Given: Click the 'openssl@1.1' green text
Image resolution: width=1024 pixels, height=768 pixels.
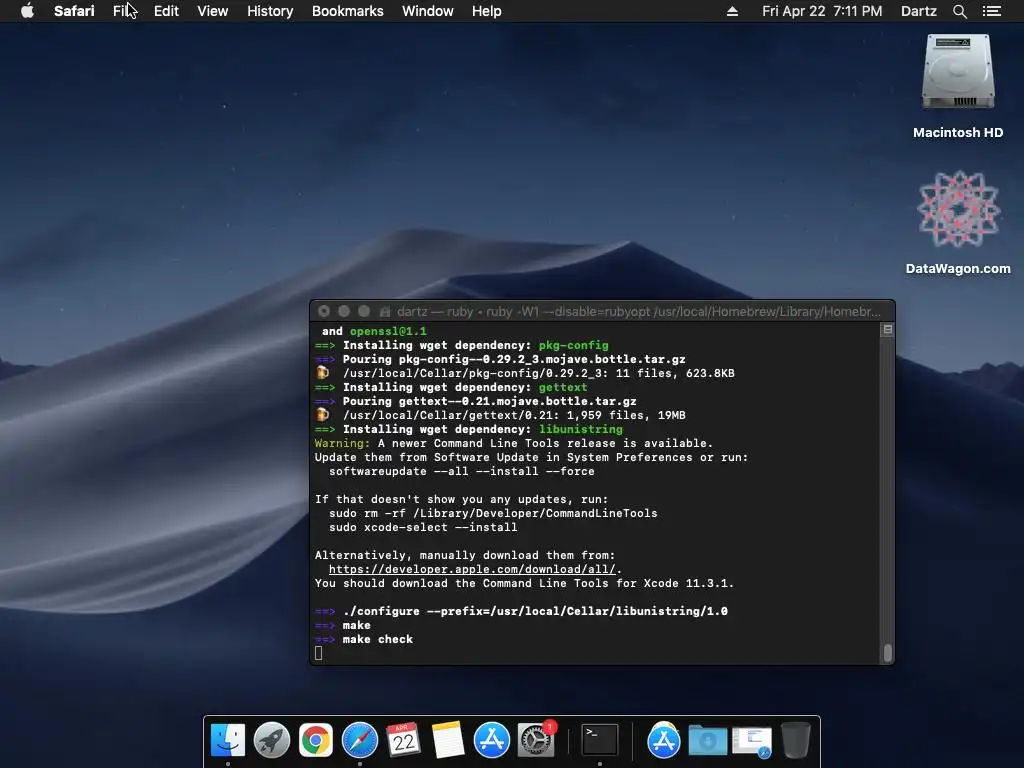Looking at the screenshot, I should [388, 331].
